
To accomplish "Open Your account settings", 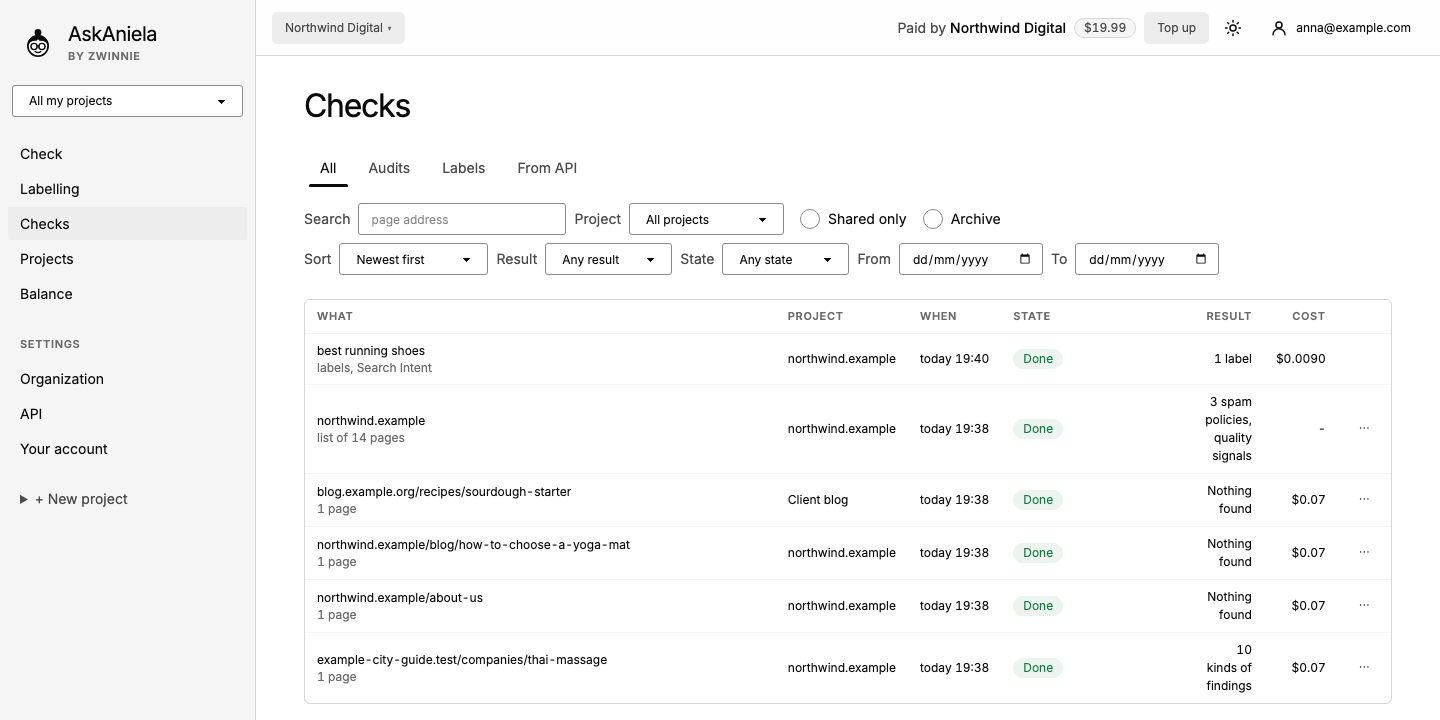I will pyautogui.click(x=127, y=449).
